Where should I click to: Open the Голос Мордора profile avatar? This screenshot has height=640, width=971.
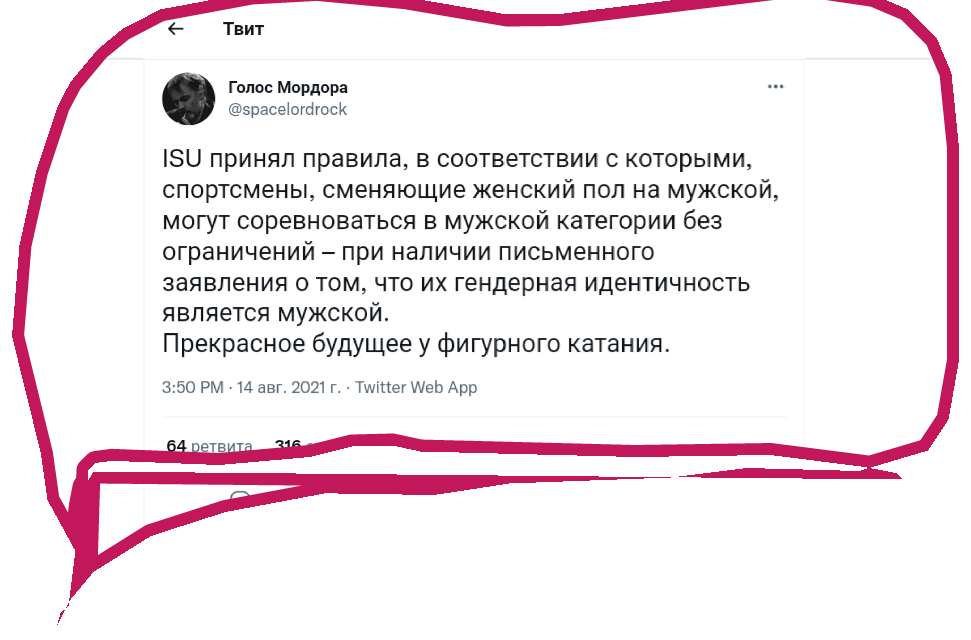tap(188, 99)
